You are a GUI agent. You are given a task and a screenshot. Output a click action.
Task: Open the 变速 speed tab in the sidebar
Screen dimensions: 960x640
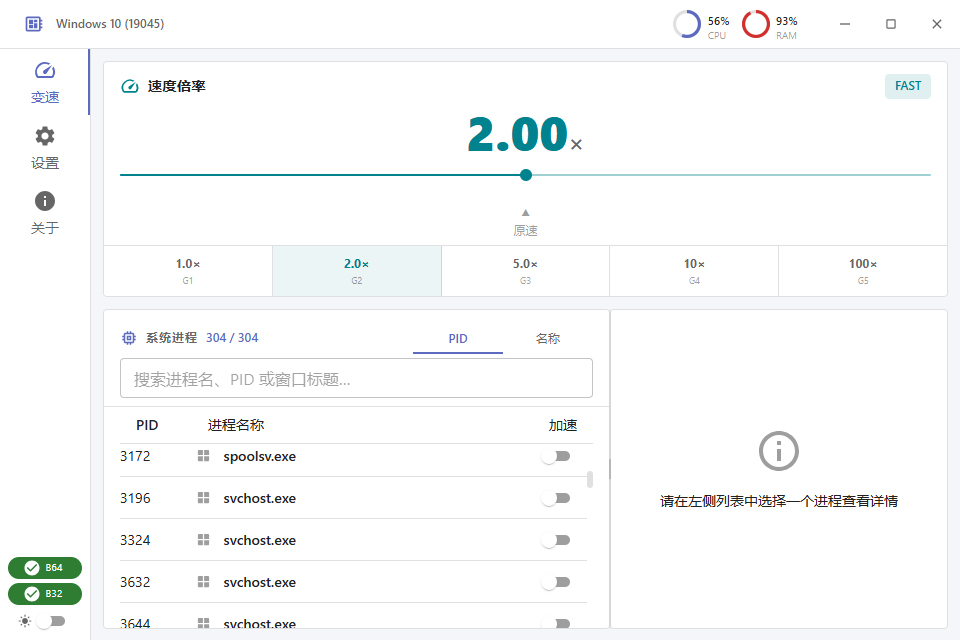tap(45, 82)
